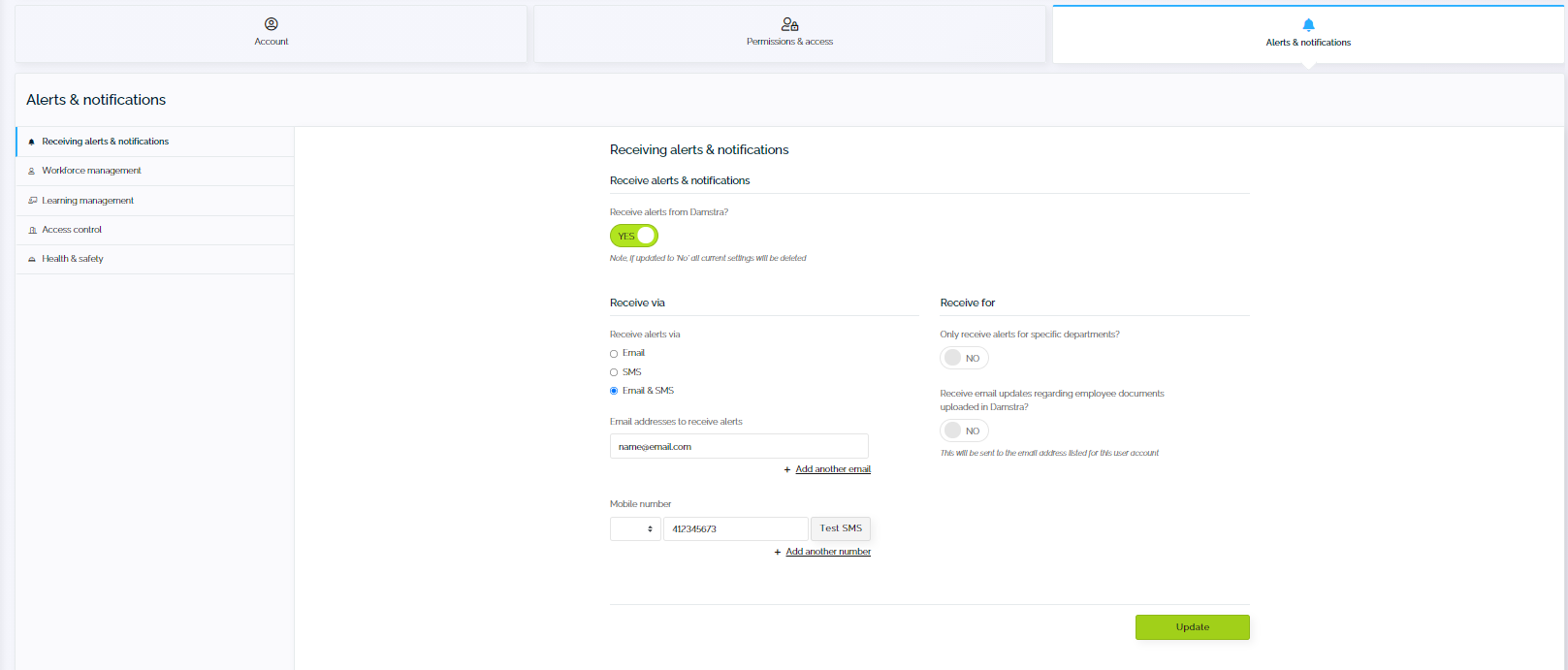Click the email address input field
This screenshot has height=670, width=1568.
click(739, 446)
